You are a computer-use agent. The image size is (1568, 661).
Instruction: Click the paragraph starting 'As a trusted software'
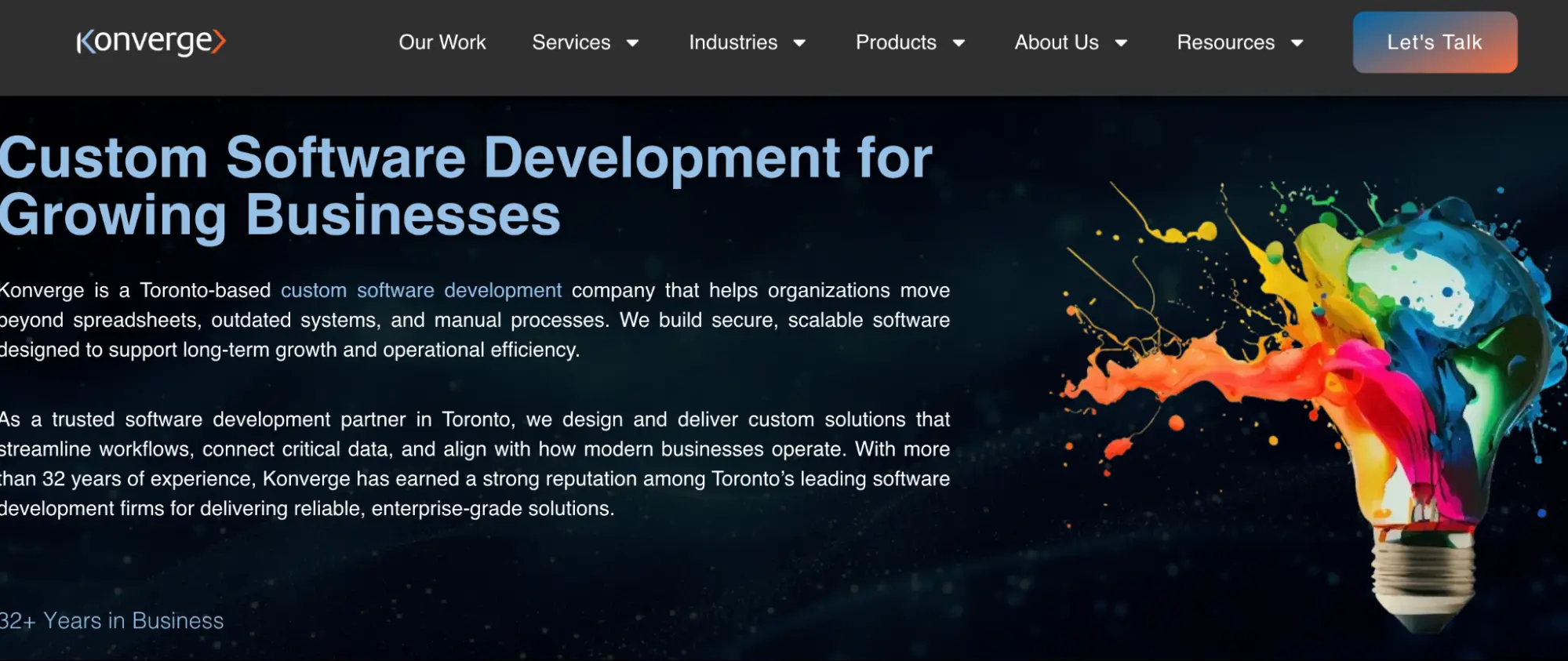[x=475, y=464]
